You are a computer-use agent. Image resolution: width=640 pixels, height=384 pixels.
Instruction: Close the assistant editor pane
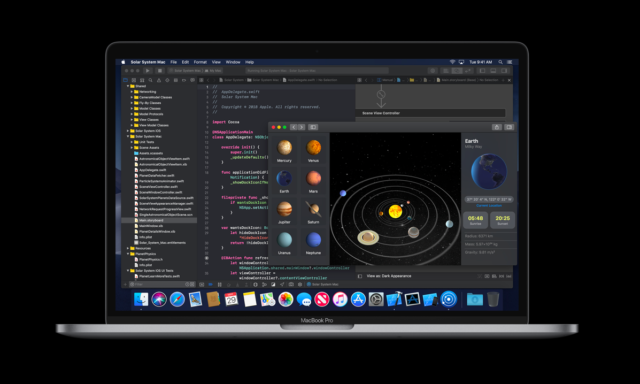pos(509,80)
